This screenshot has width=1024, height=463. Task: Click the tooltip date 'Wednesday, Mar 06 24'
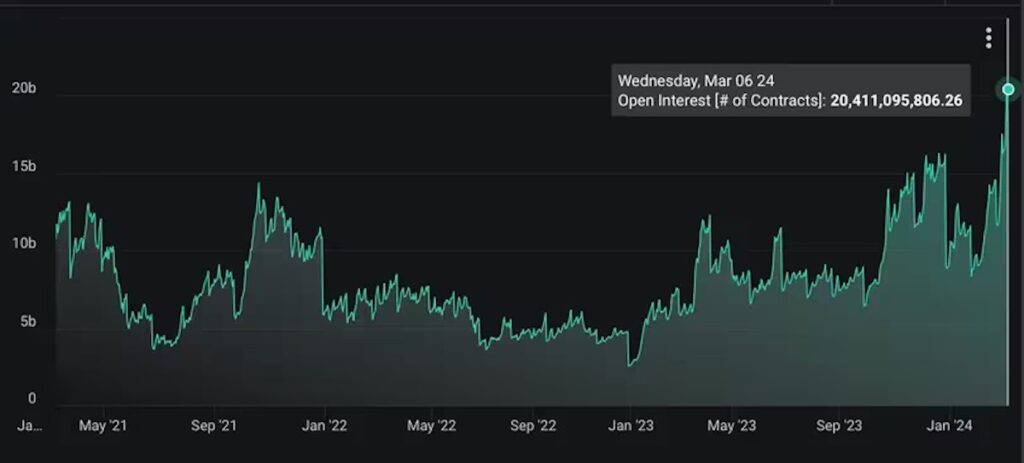(x=696, y=81)
